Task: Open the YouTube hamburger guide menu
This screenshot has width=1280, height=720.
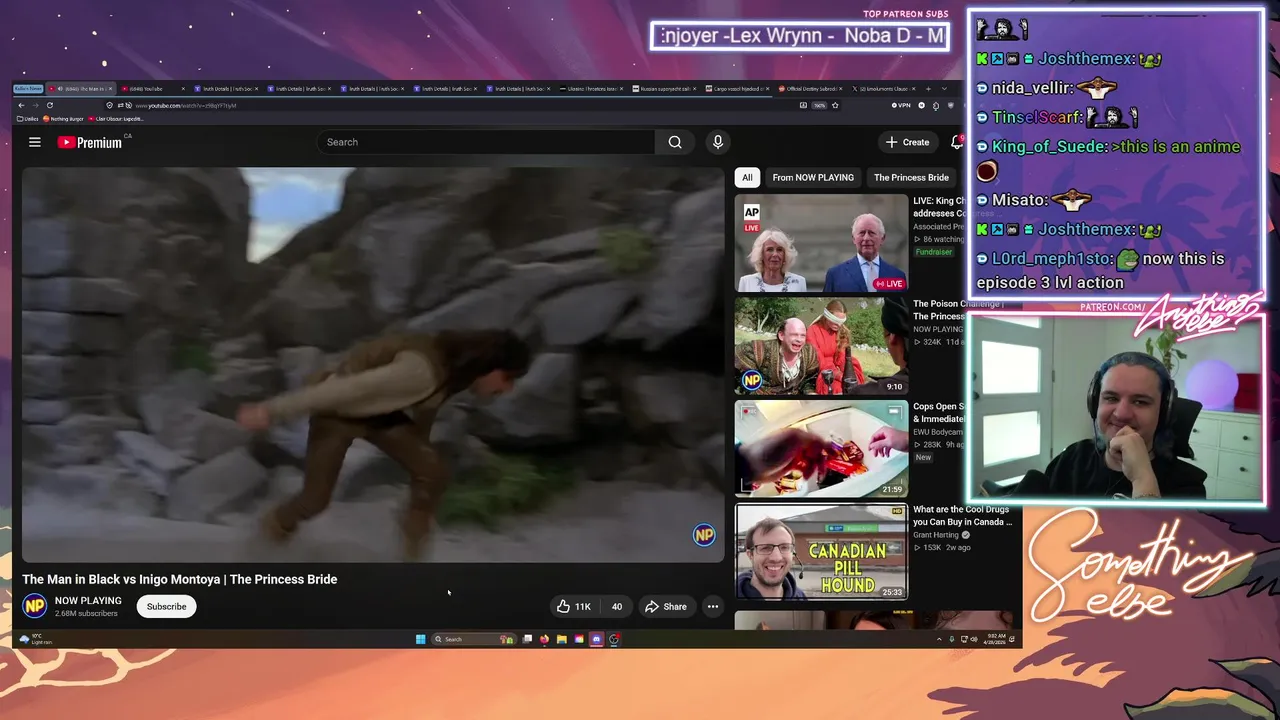Action: (x=34, y=142)
